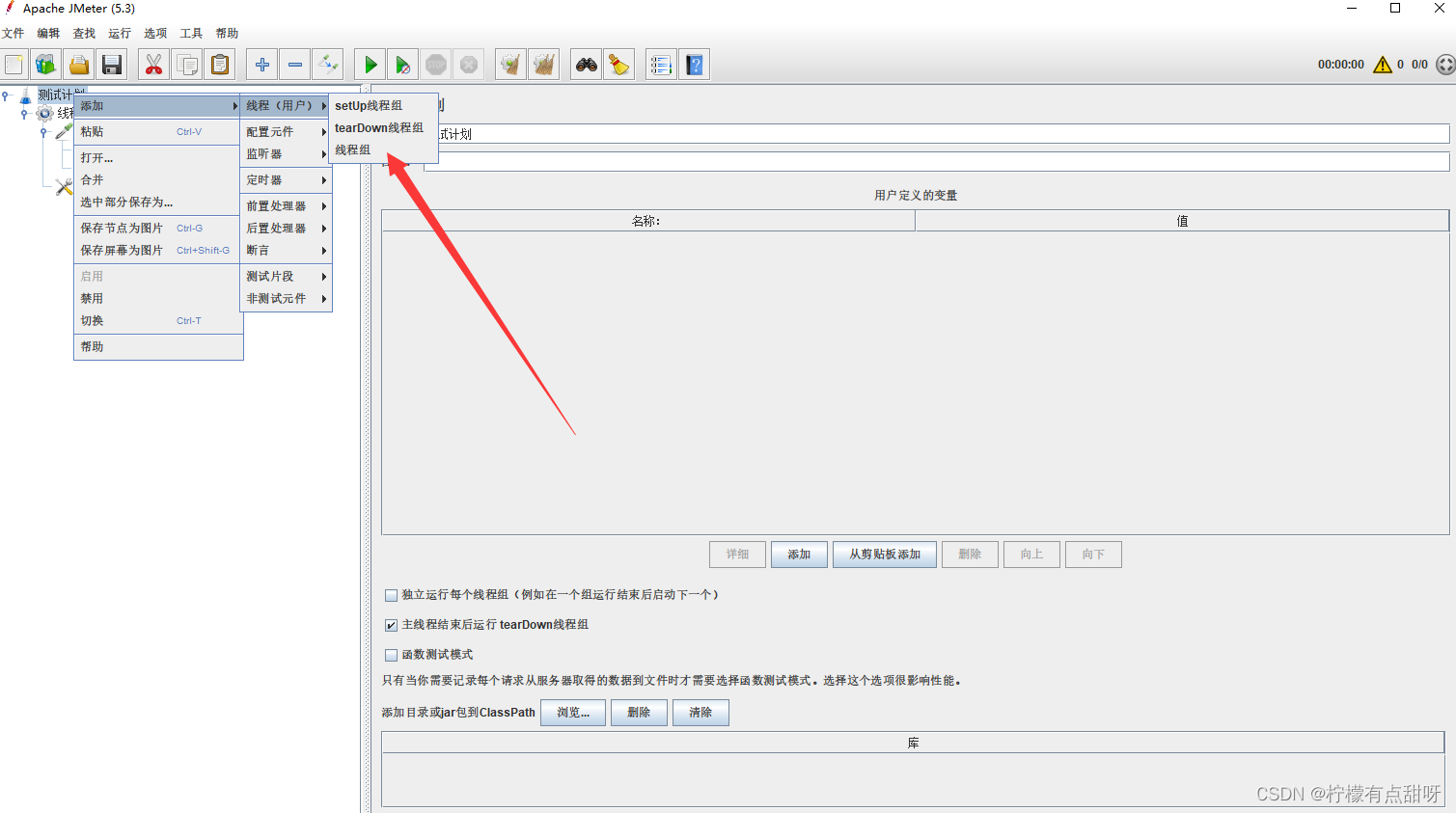Expand the 前置处理器 submenu
The height and width of the screenshot is (813, 1456).
point(286,206)
